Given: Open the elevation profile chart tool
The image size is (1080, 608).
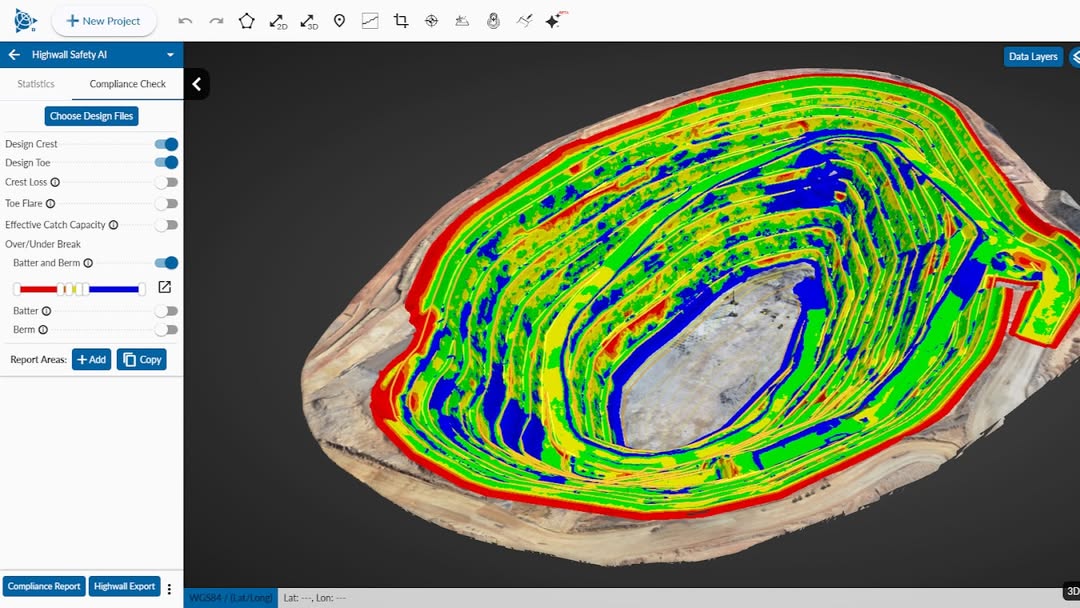Looking at the screenshot, I should (370, 21).
